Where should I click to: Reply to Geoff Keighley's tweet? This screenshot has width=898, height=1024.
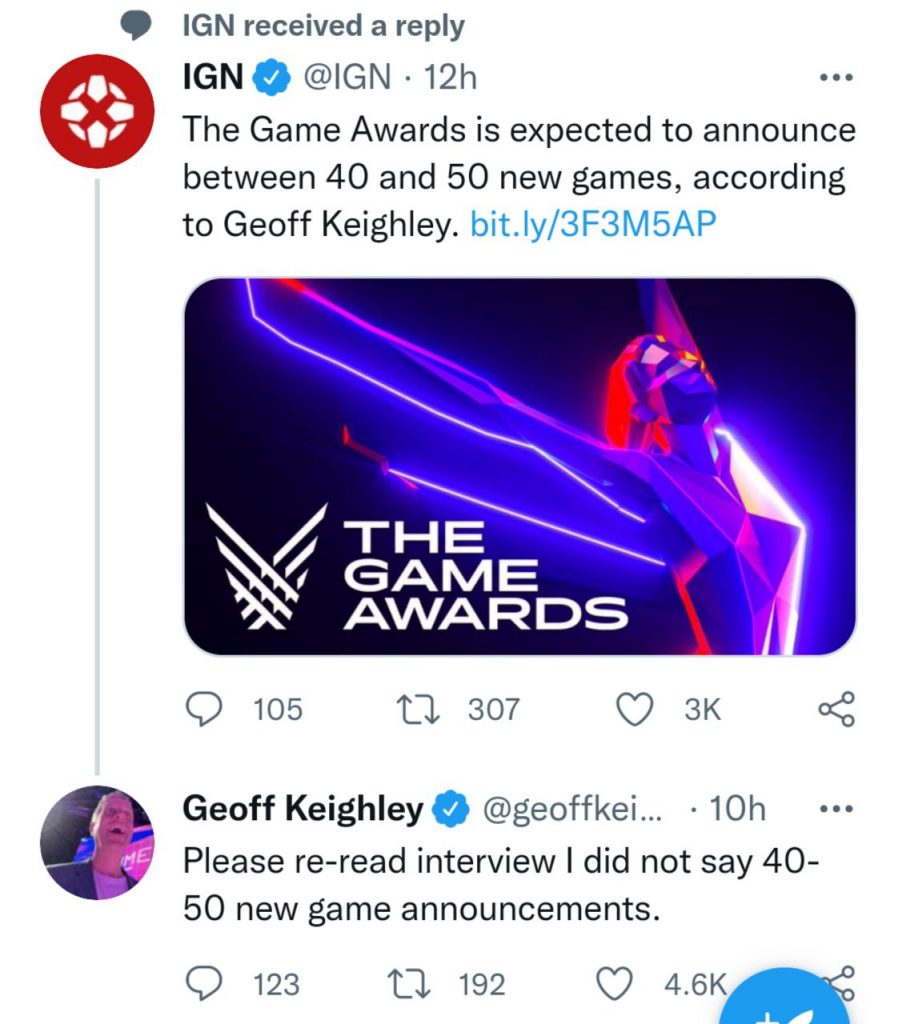206,984
